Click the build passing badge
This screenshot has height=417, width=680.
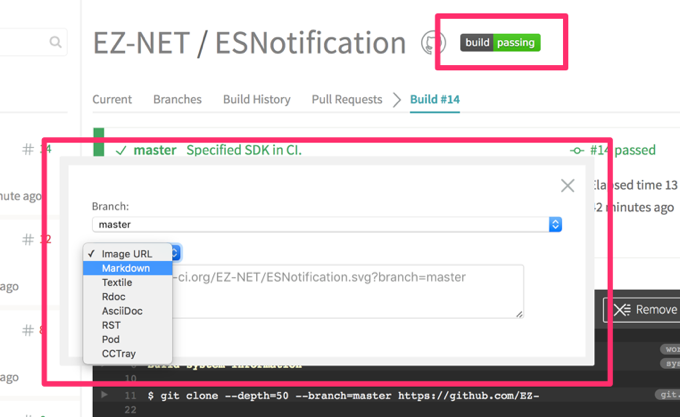(500, 42)
